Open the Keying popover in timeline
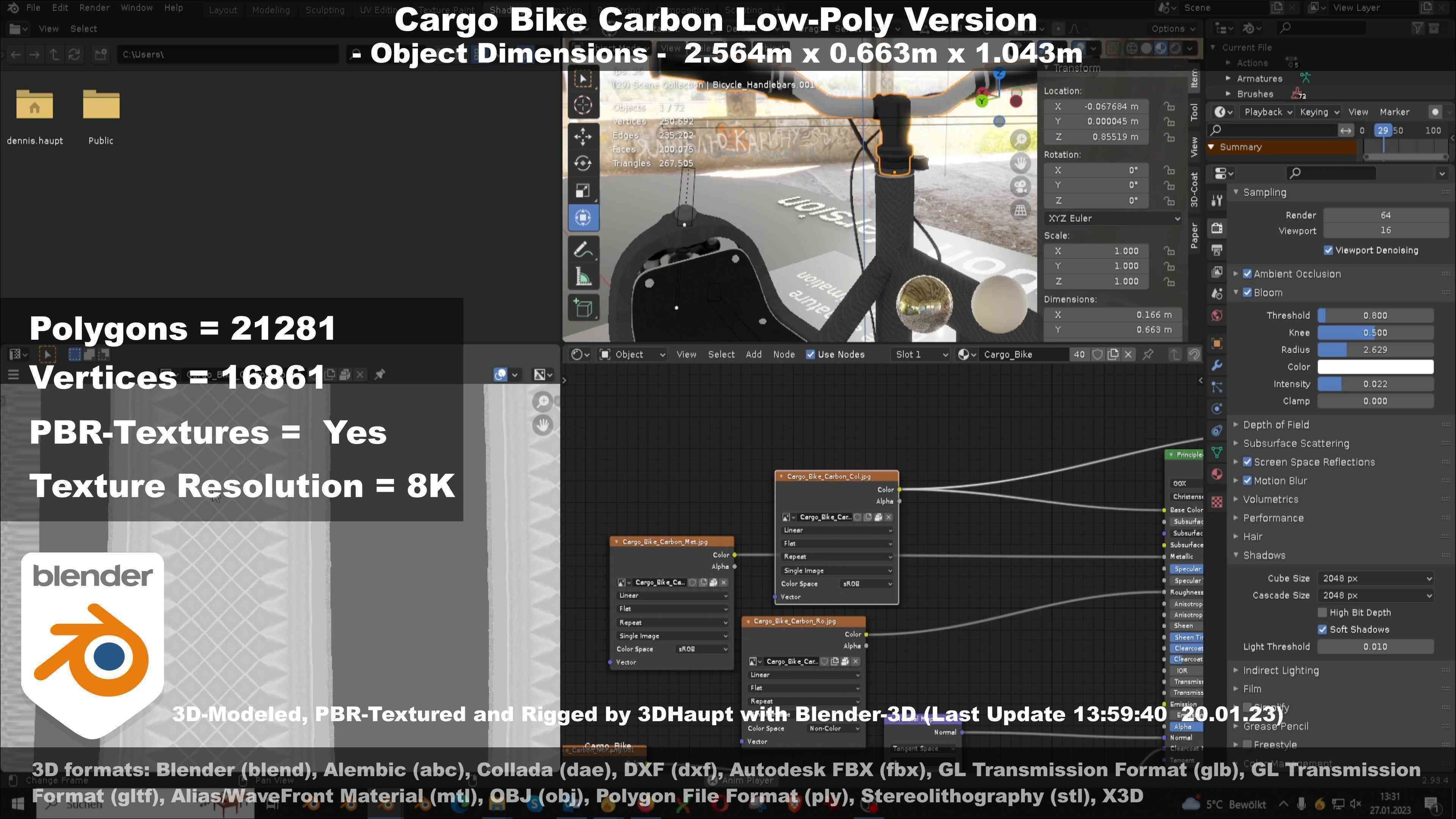The width and height of the screenshot is (1456, 819). tap(1319, 112)
